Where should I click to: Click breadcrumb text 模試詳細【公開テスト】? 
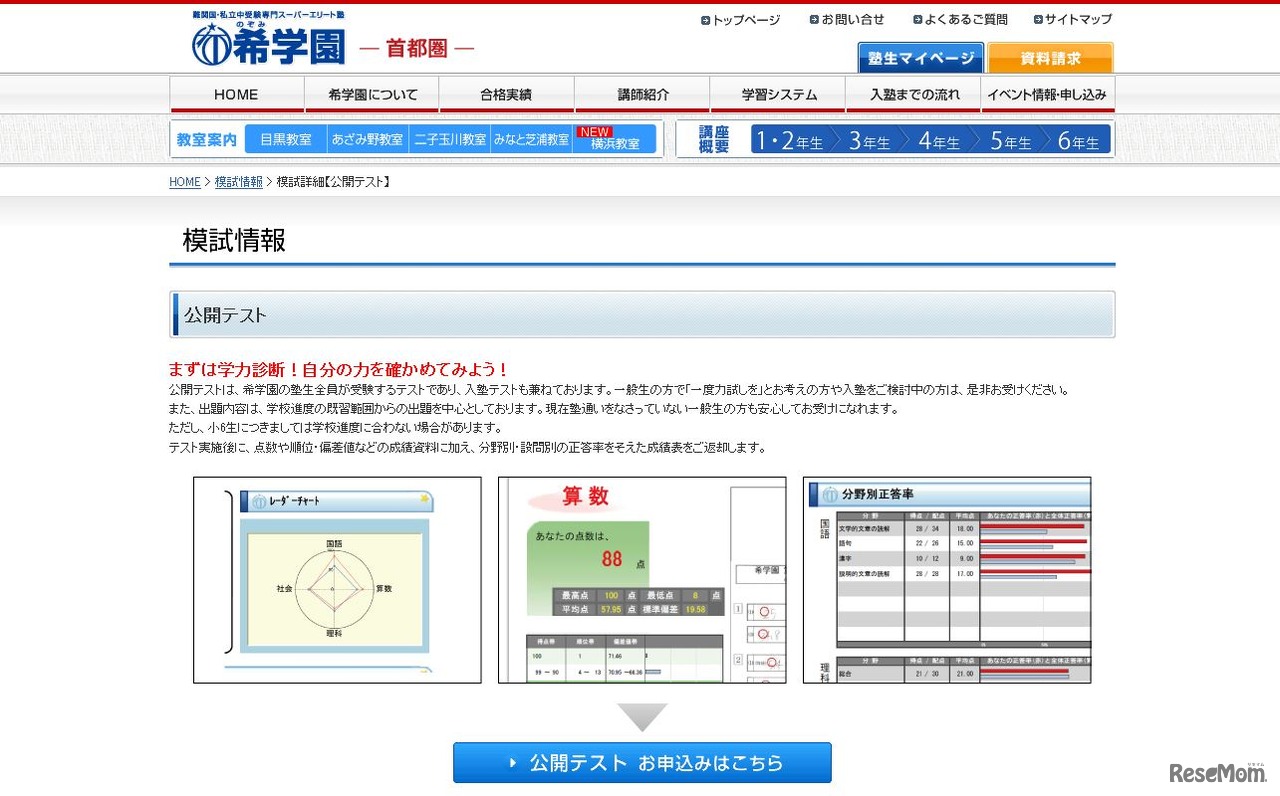(x=333, y=182)
